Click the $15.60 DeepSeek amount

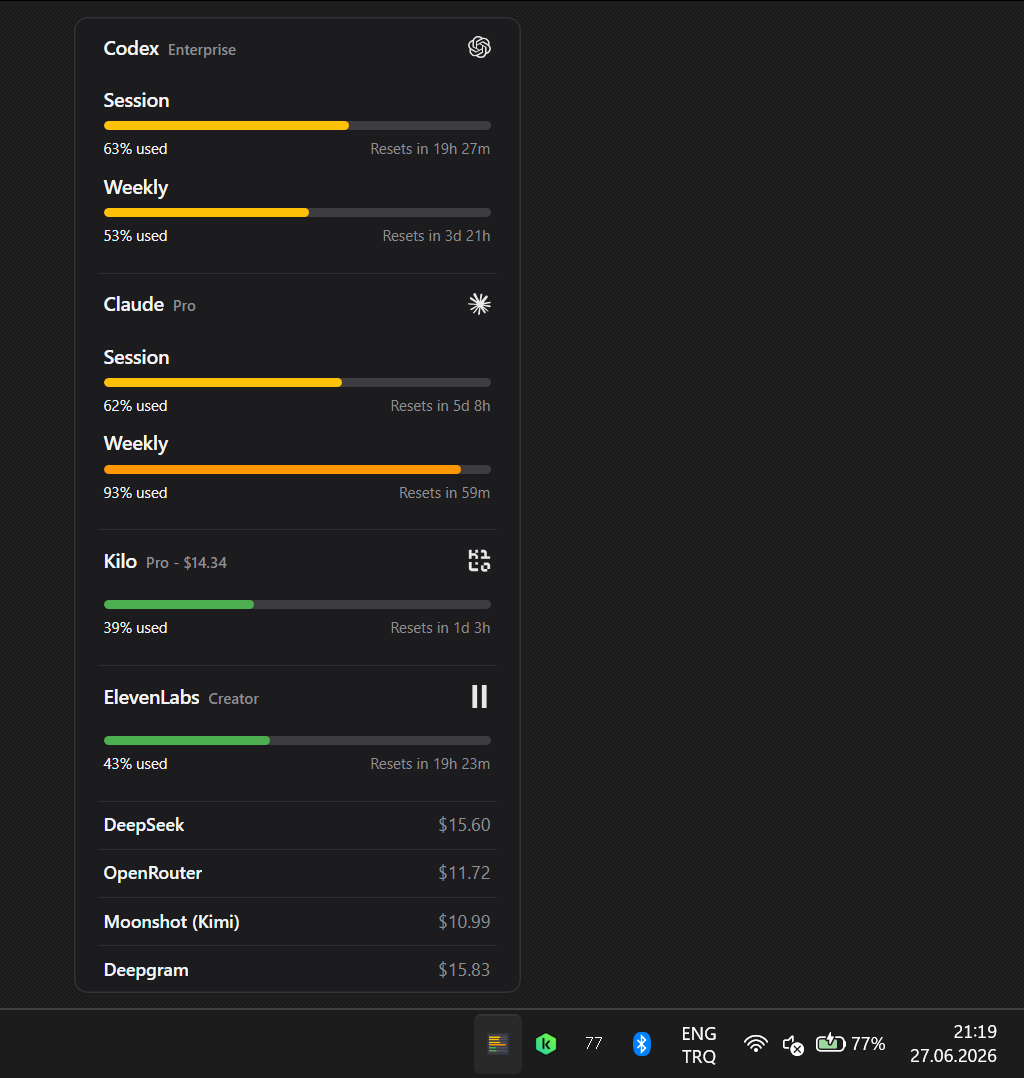[464, 825]
